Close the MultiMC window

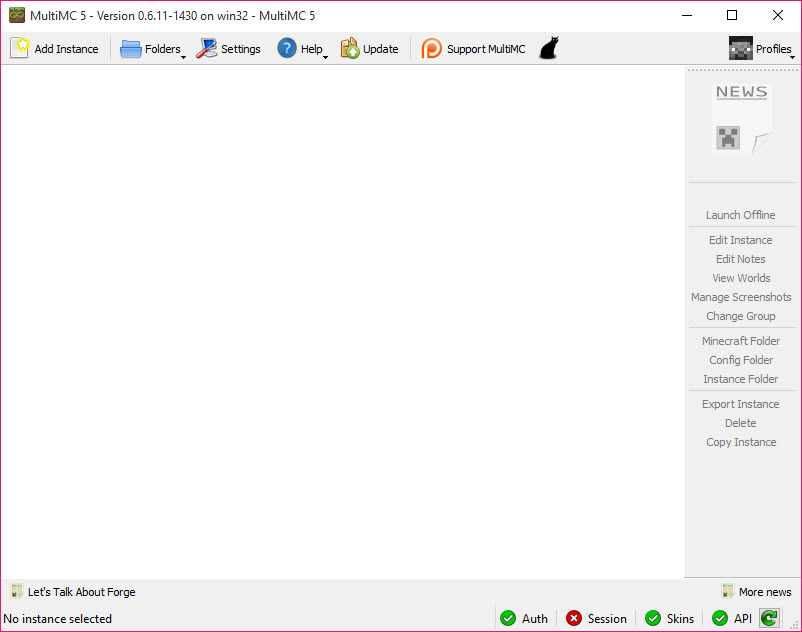tap(777, 15)
